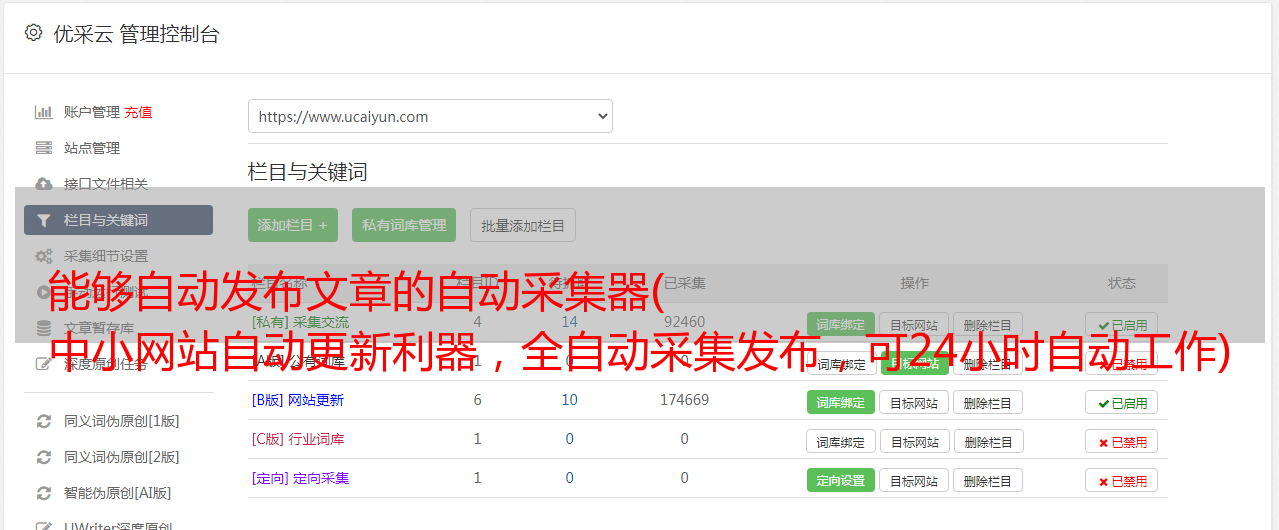Screen dimensions: 1279x530
Task: Click the 操作 column header
Action: [914, 283]
